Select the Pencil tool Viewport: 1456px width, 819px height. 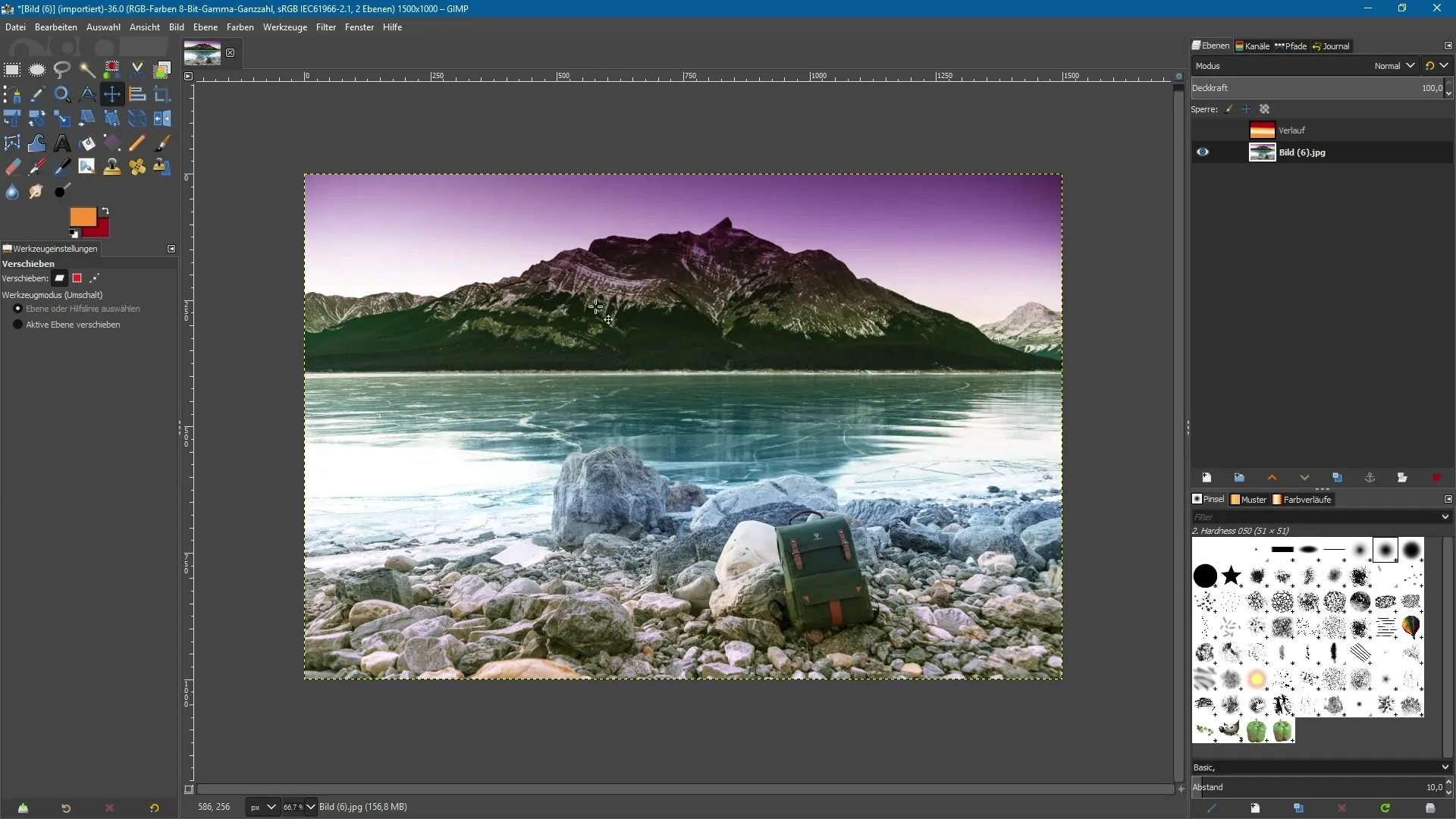click(x=137, y=143)
